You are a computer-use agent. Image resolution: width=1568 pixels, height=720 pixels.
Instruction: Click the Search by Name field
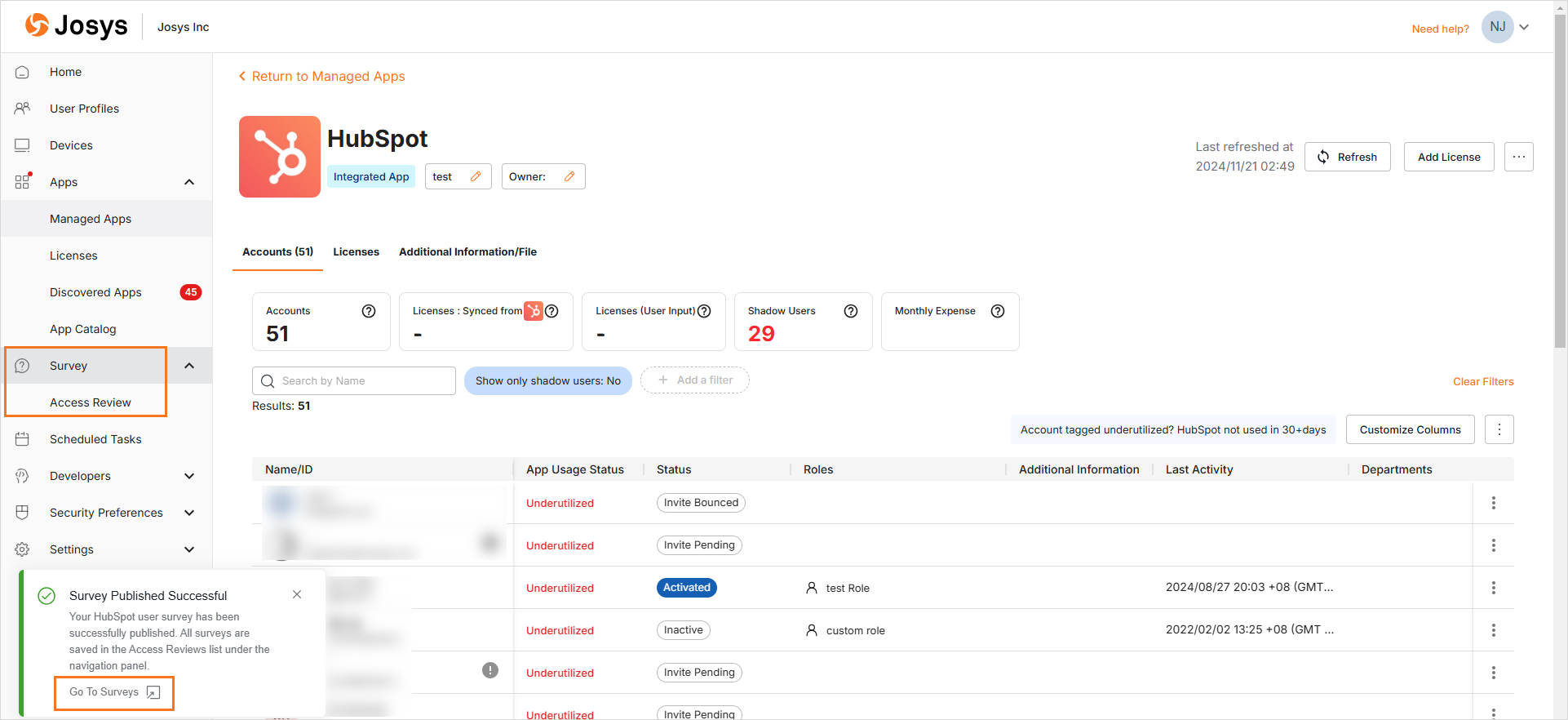(x=354, y=380)
